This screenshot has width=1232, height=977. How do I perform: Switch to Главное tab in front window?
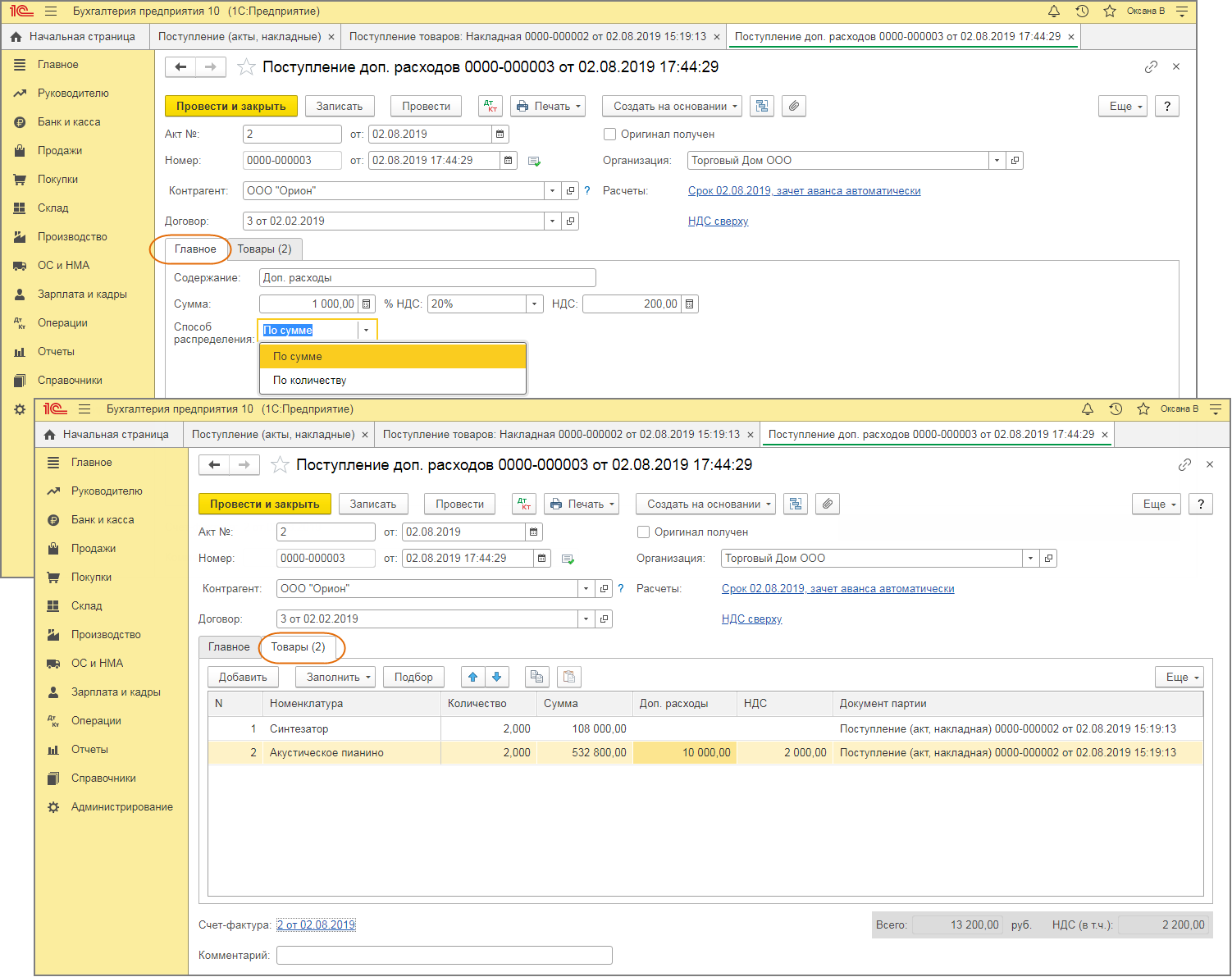(x=229, y=647)
